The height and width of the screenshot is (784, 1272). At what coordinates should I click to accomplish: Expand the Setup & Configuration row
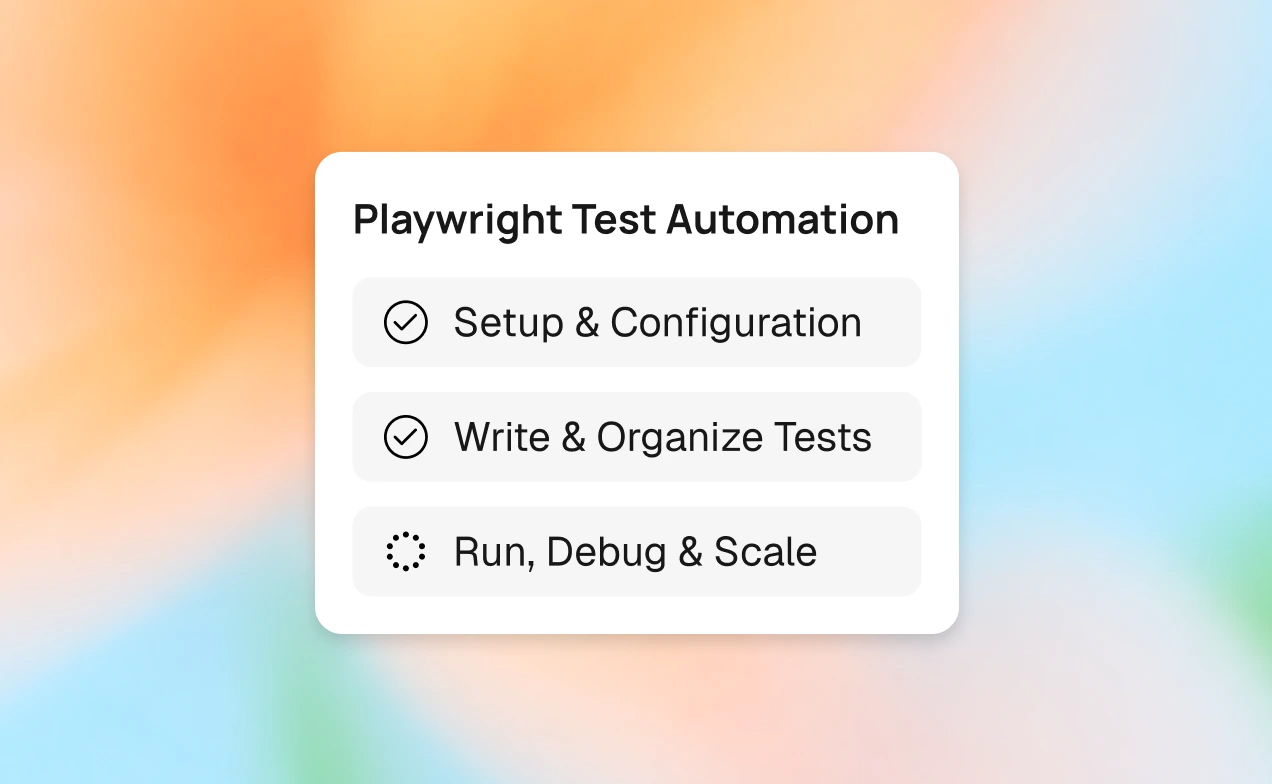click(888, 323)
